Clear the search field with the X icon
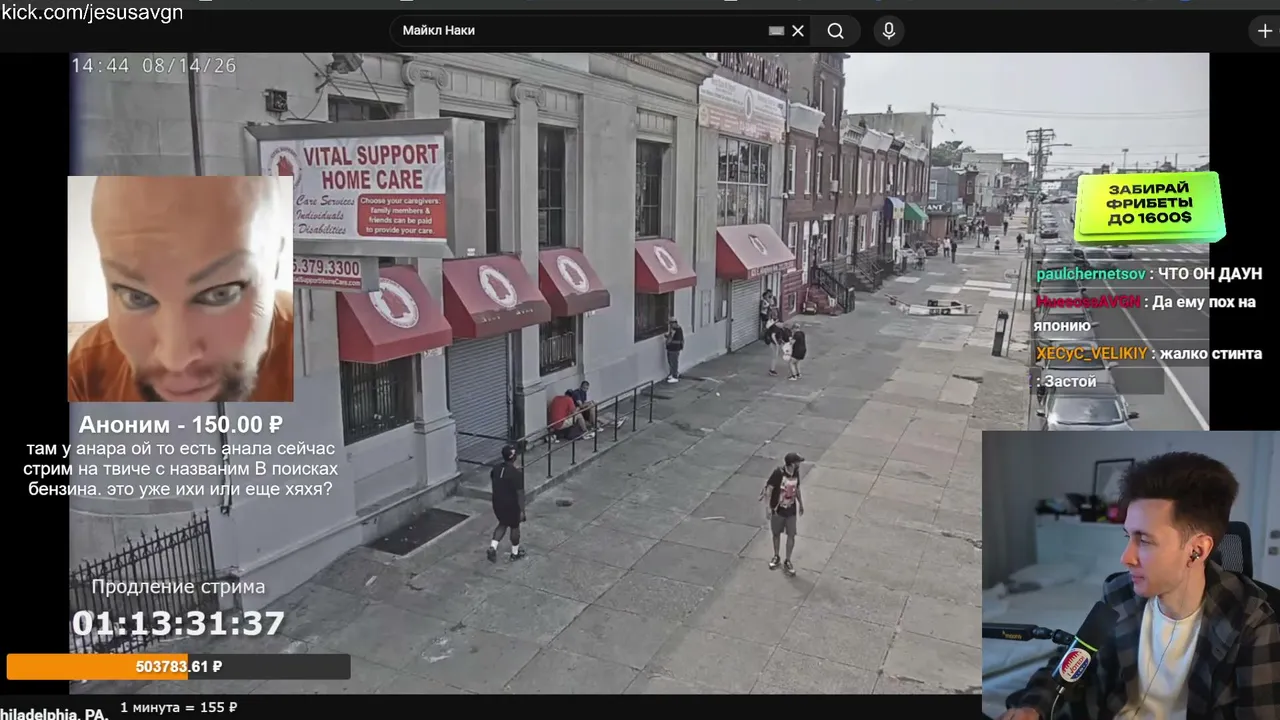This screenshot has height=720, width=1280. [798, 31]
